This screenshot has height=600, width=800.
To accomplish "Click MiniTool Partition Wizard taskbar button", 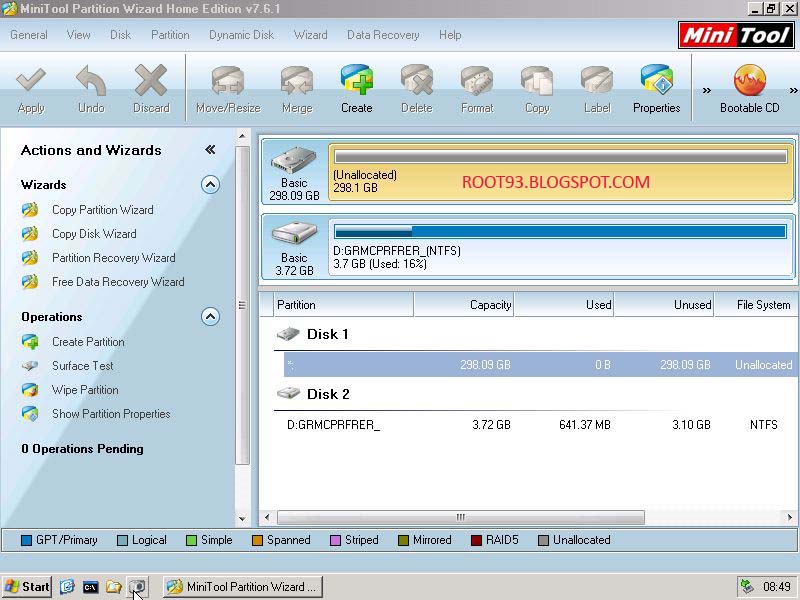I will 243,587.
